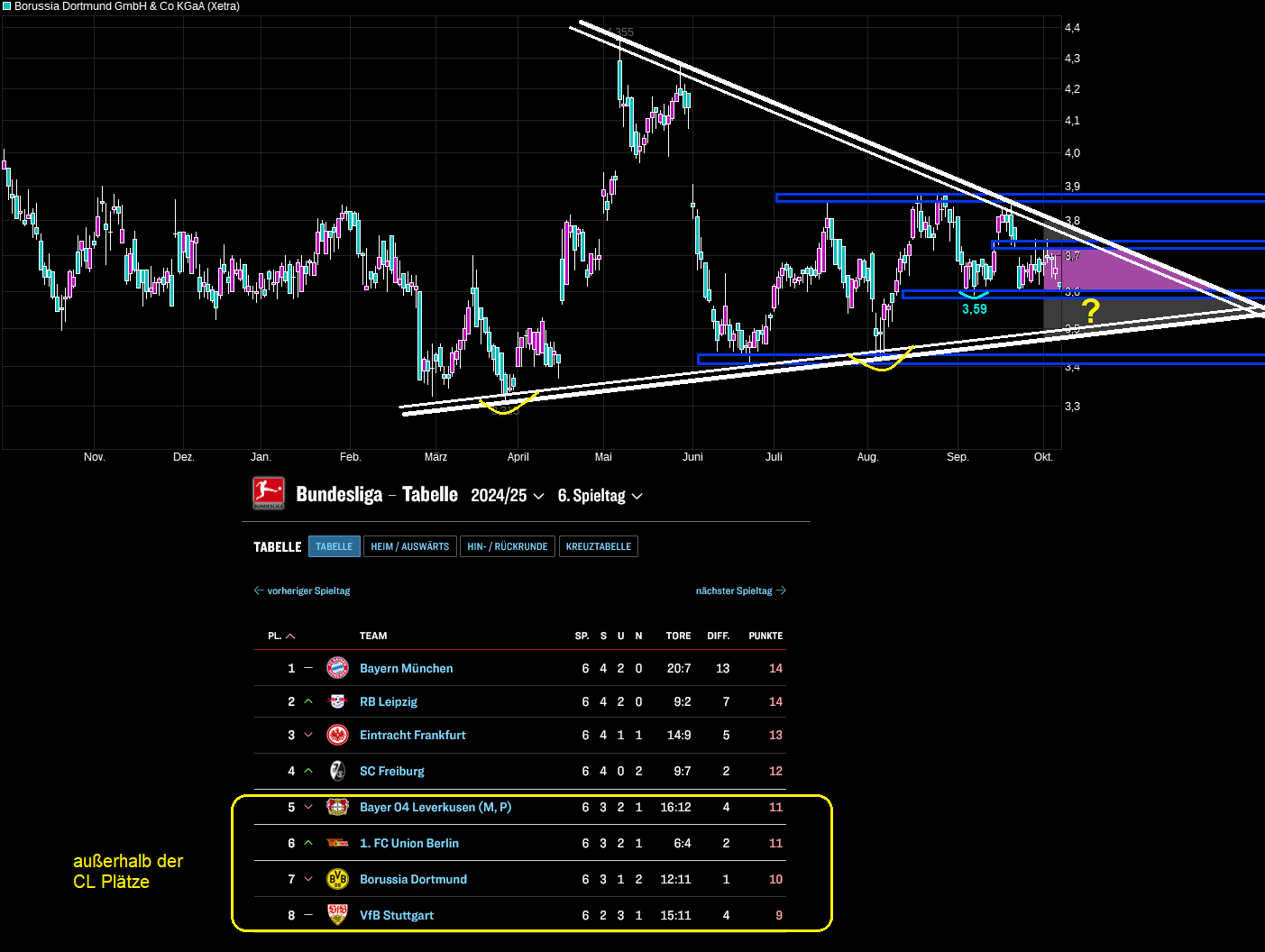Click the 4,4 price axis label

1072,28
